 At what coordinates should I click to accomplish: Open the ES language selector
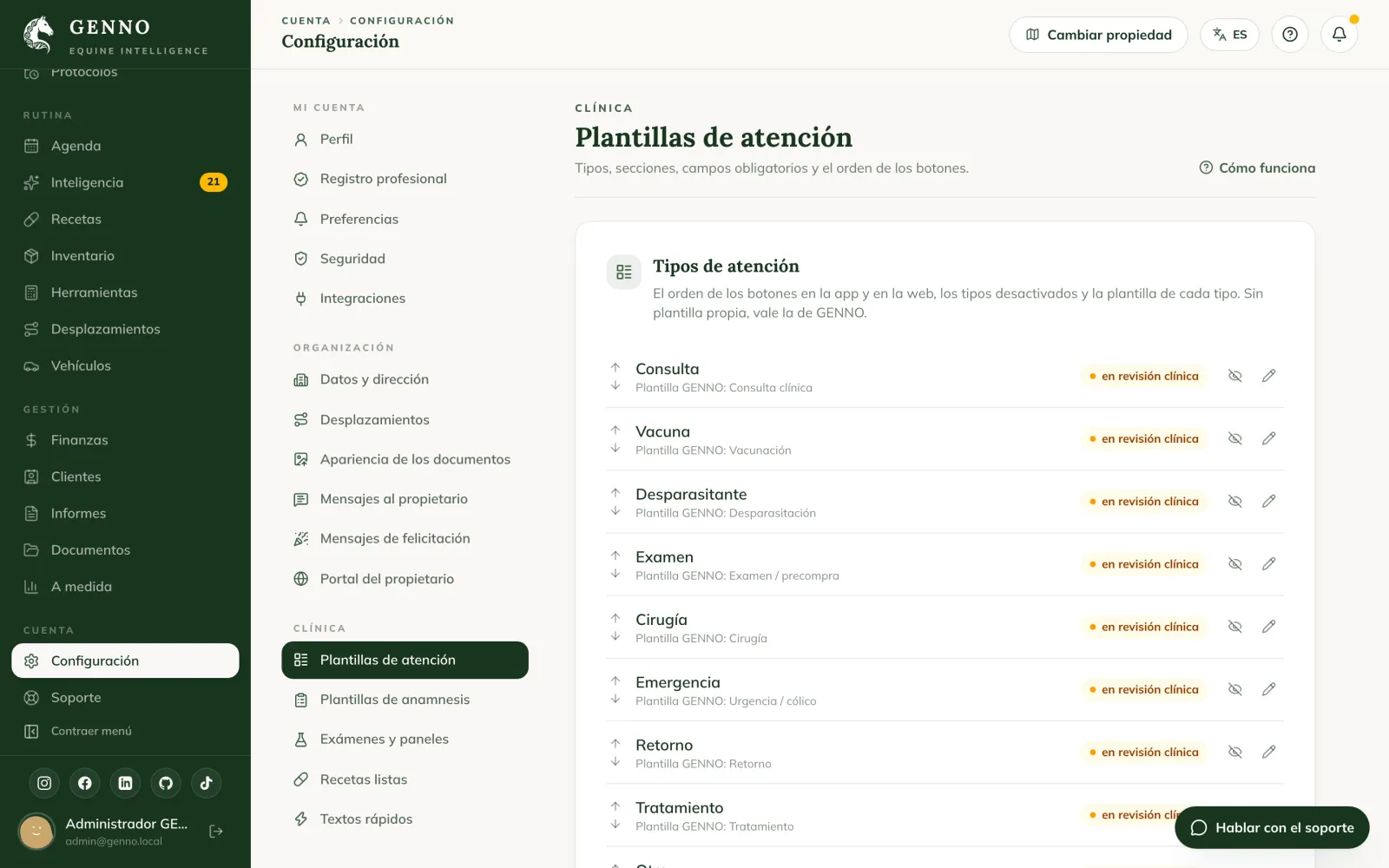pyautogui.click(x=1229, y=35)
